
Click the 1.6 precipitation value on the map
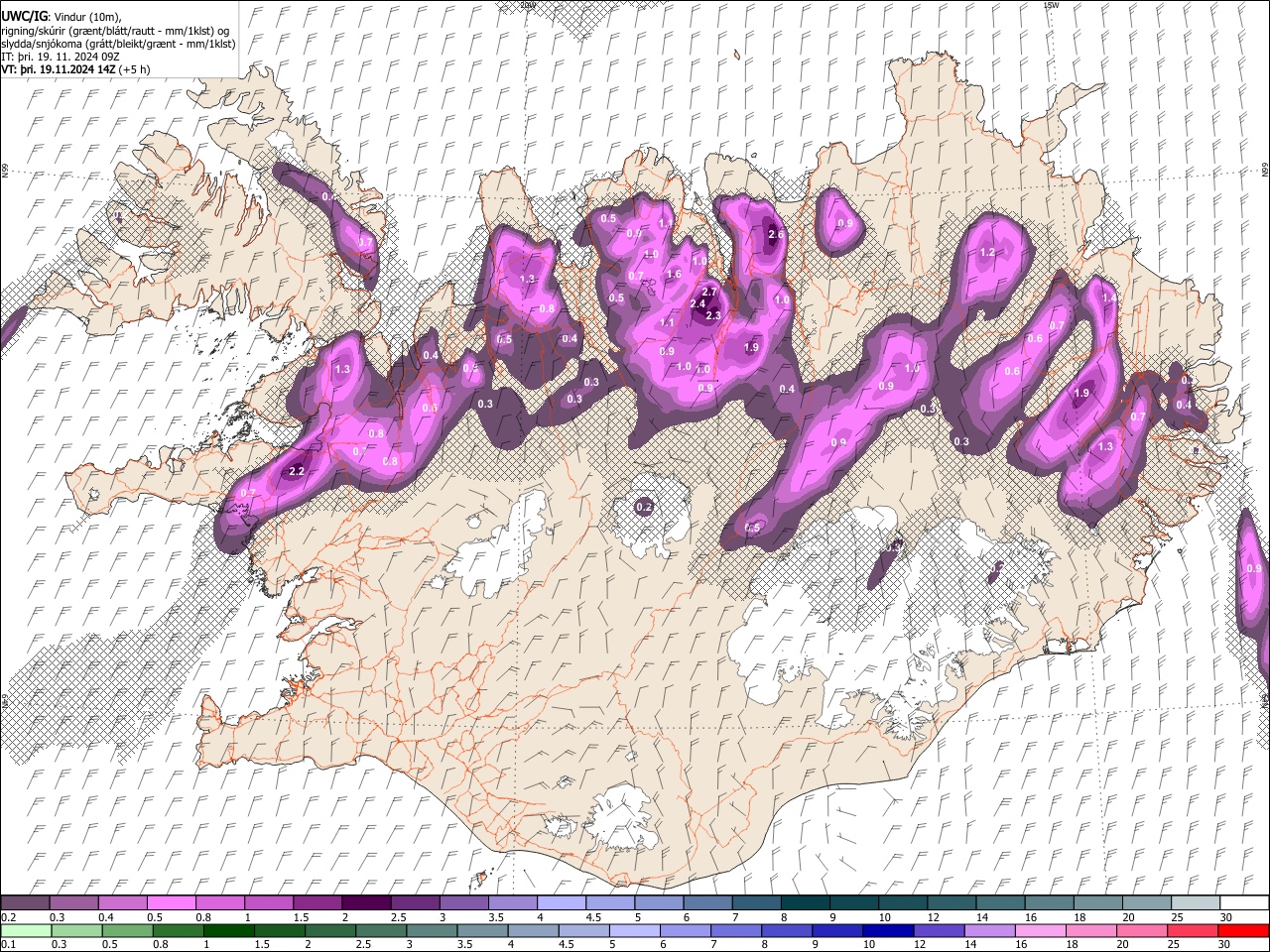click(x=675, y=275)
